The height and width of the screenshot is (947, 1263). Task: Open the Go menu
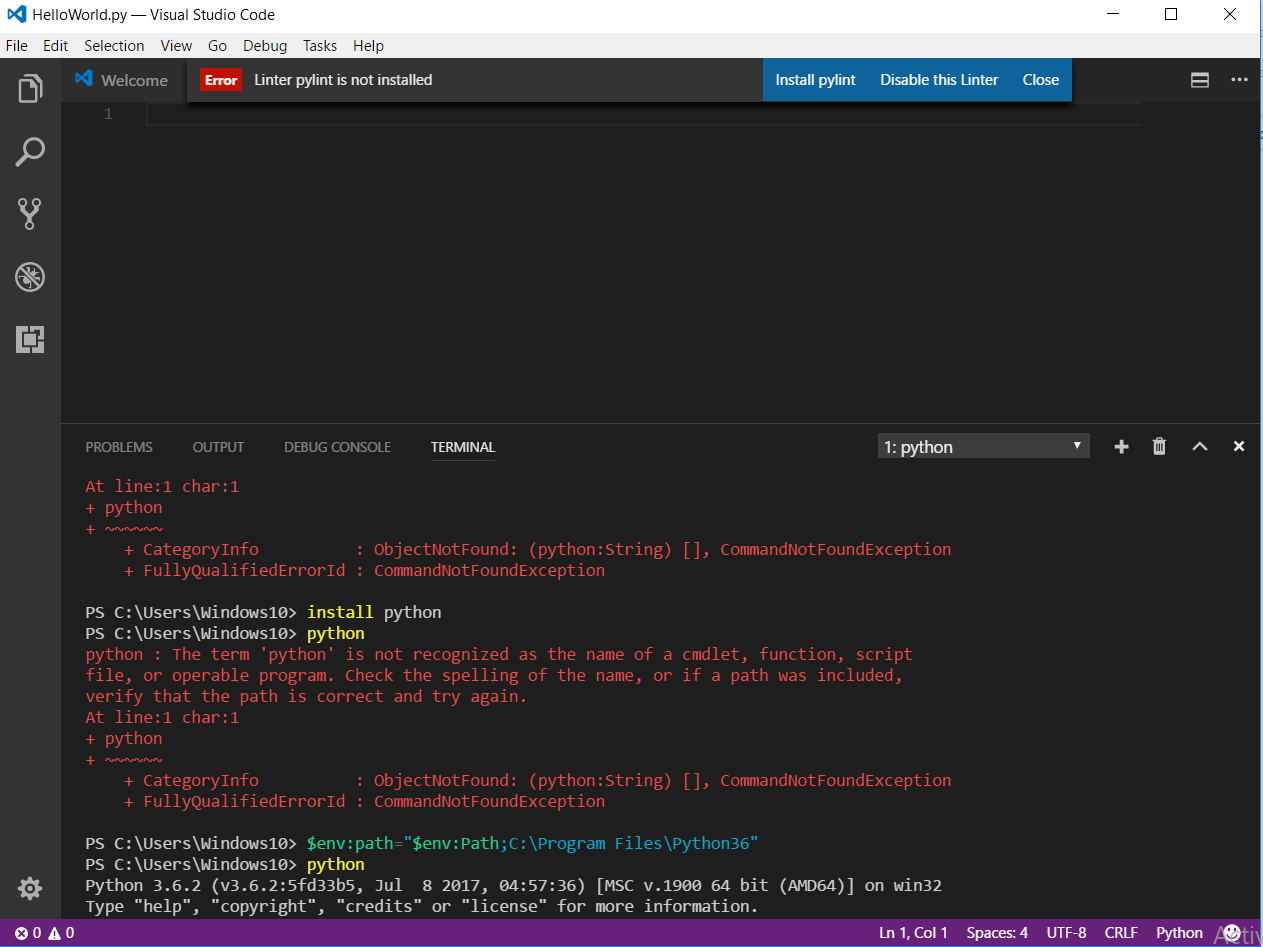point(218,46)
